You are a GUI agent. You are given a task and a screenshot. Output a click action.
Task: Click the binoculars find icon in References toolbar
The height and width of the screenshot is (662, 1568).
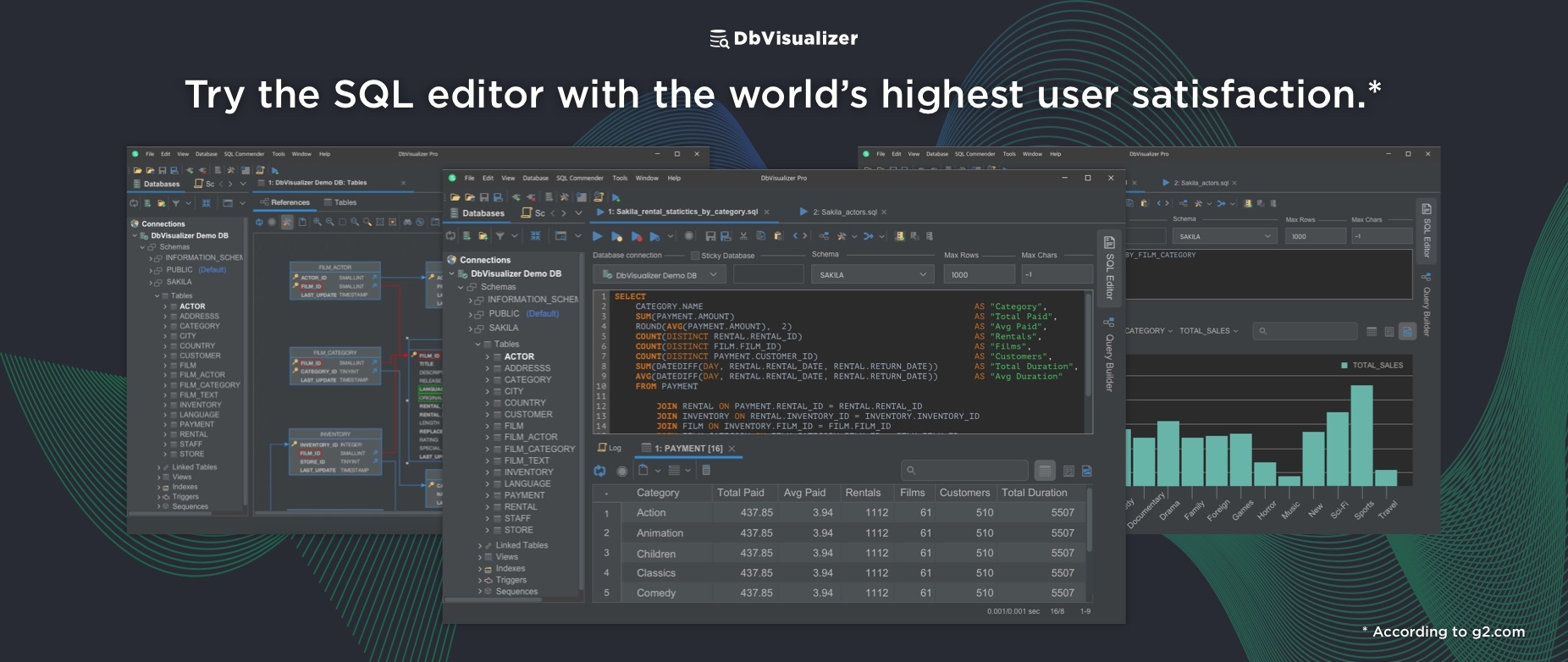(x=407, y=222)
